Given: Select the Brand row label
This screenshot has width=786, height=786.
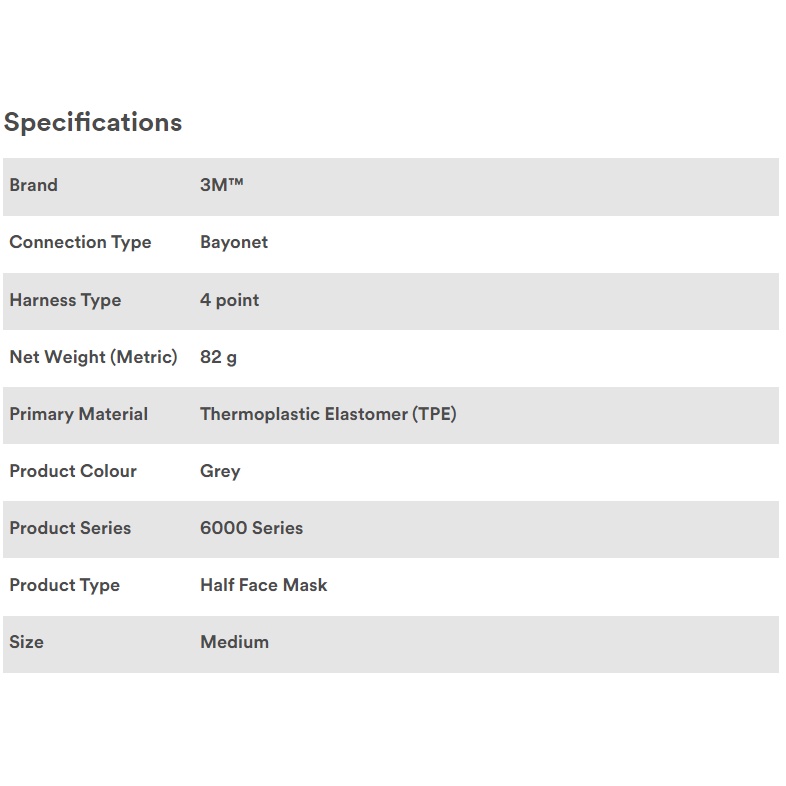Looking at the screenshot, I should [x=34, y=185].
